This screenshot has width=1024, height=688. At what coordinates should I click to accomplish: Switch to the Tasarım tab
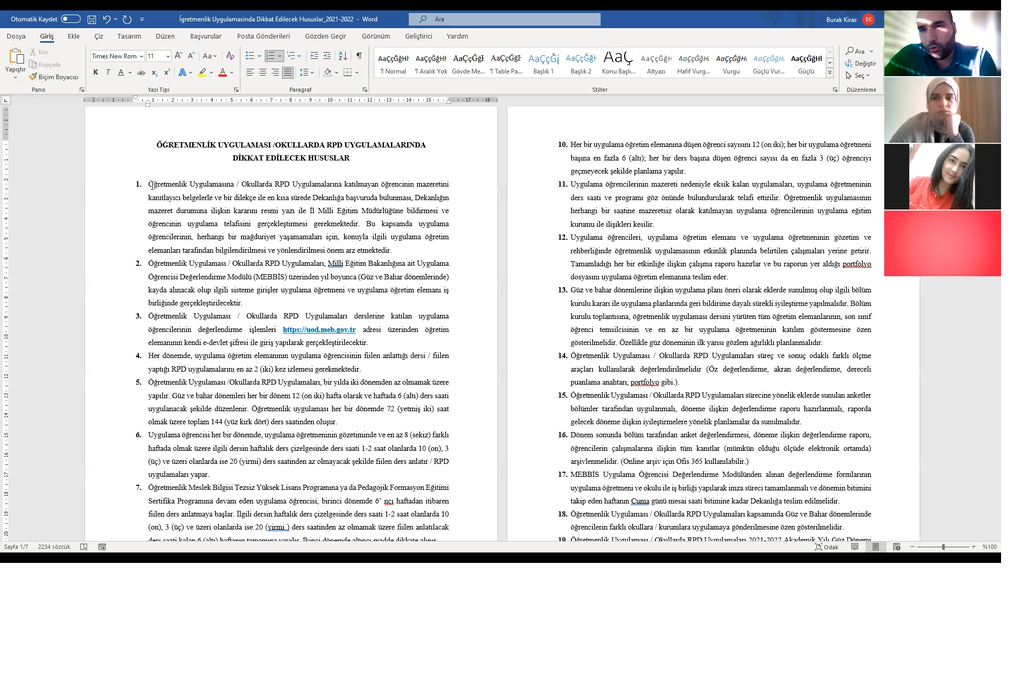(x=129, y=37)
